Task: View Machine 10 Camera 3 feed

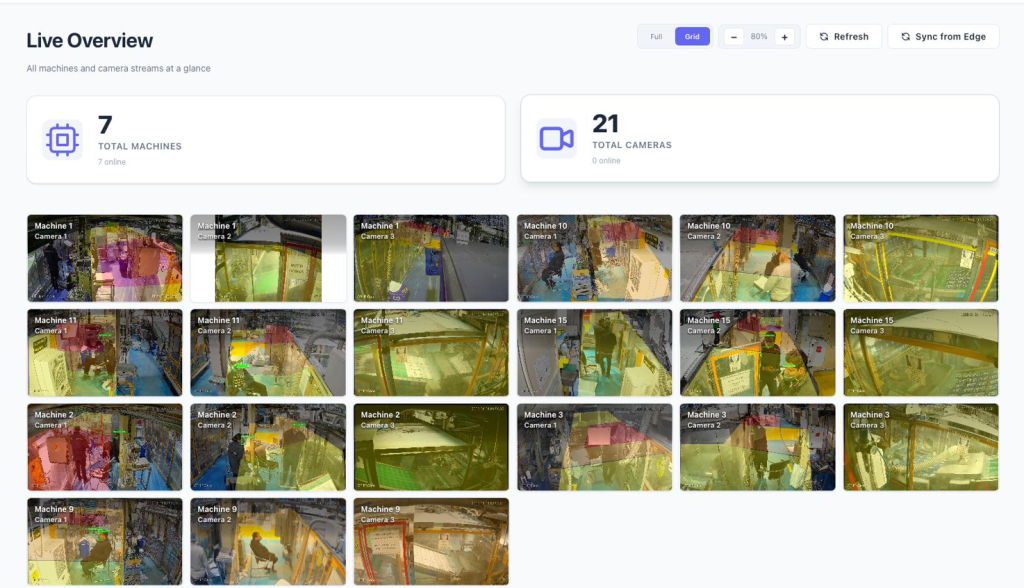Action: (x=920, y=258)
